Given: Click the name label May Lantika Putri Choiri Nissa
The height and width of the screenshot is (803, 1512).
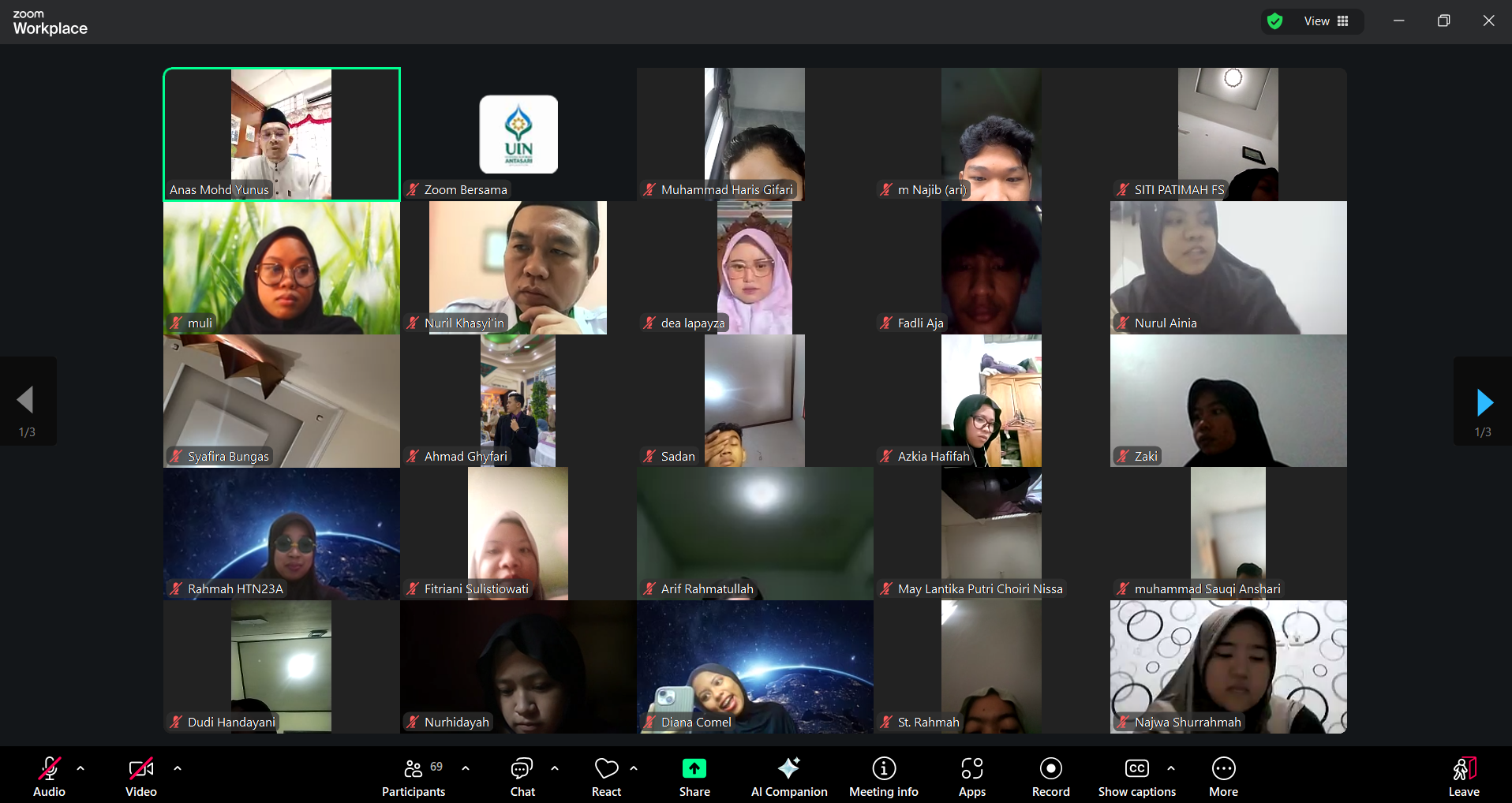Looking at the screenshot, I should click(x=980, y=588).
